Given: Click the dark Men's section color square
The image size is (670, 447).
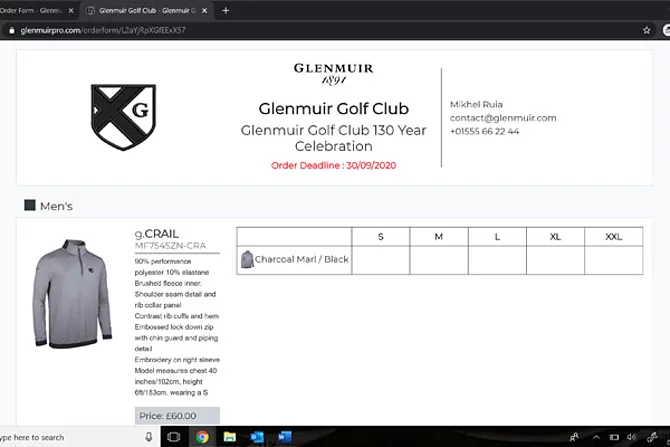Looking at the screenshot, I should [30, 205].
